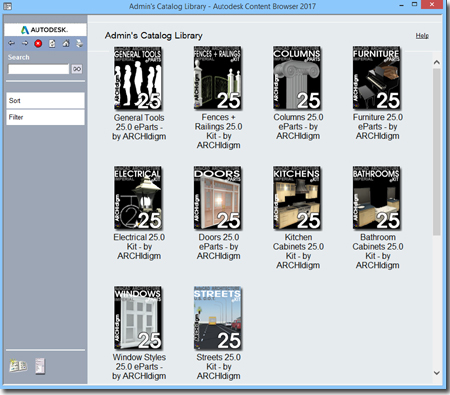Screen dimensions: 450x395
Task: Open the Electrical 25 catalog cover
Action: point(138,198)
